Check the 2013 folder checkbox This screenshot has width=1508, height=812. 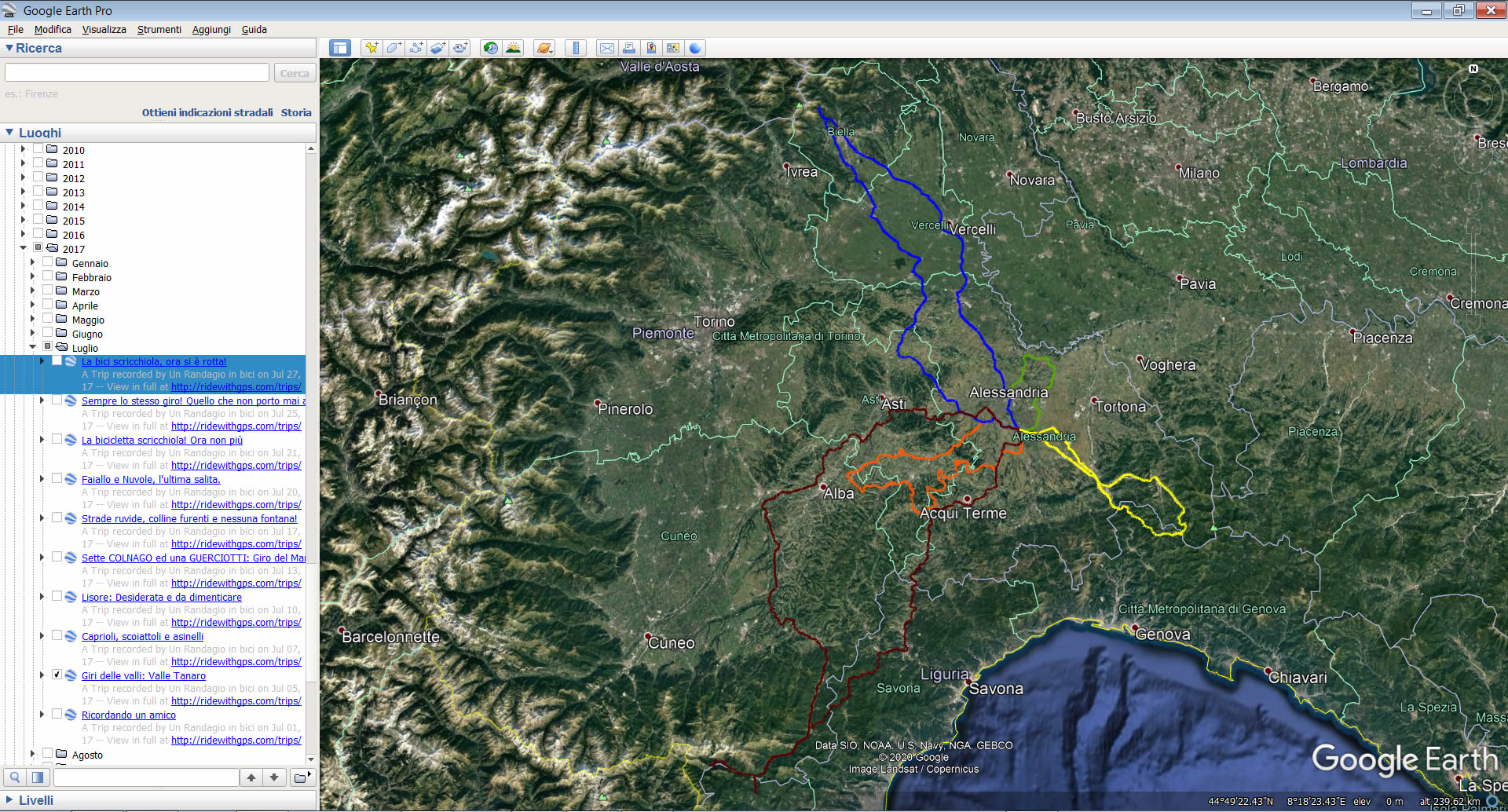[38, 192]
